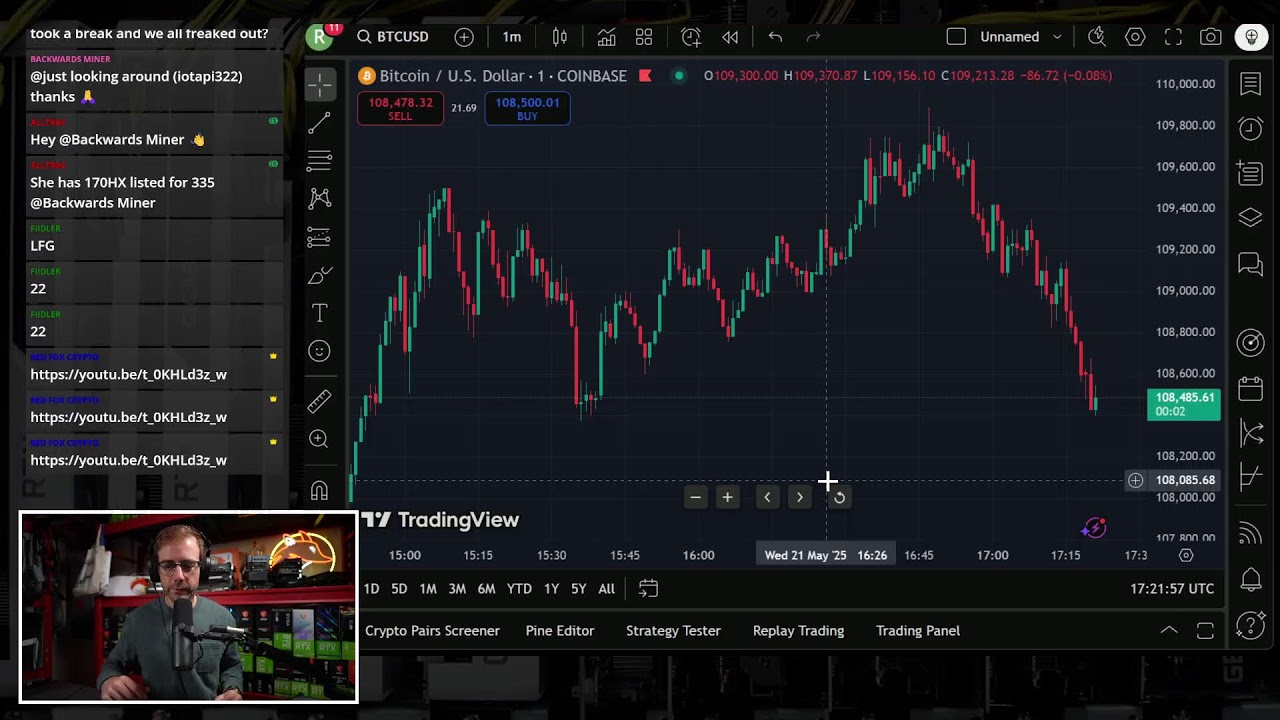
Task: Open the screener target icon
Action: click(1251, 343)
